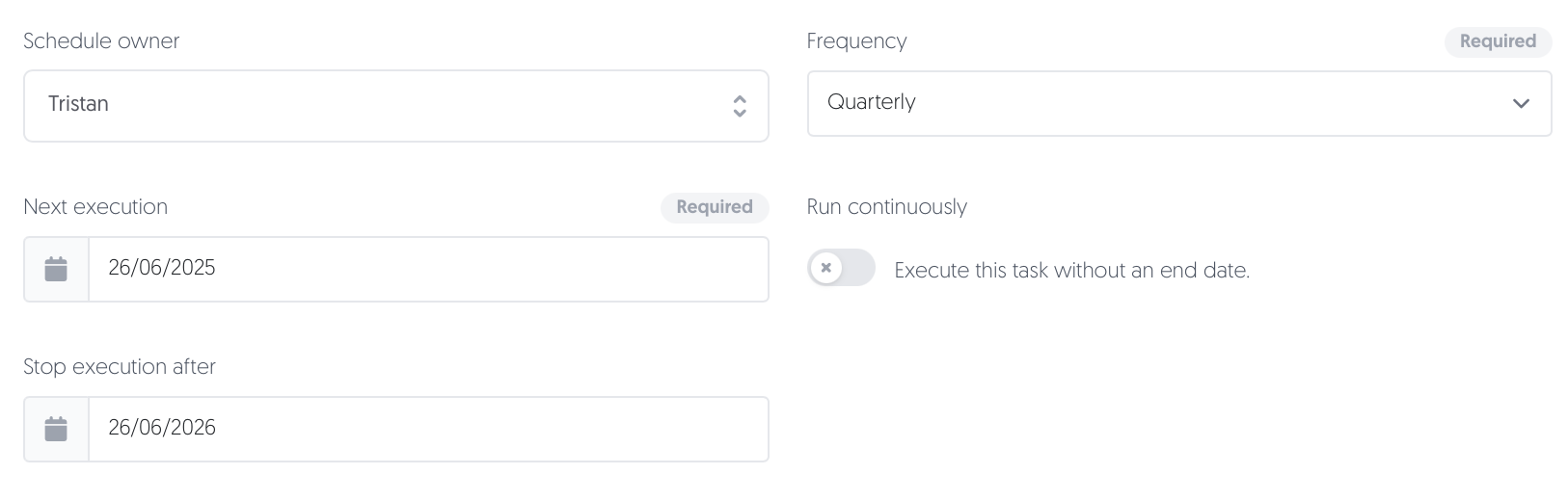Click the Required badge beside Frequency

[1498, 41]
